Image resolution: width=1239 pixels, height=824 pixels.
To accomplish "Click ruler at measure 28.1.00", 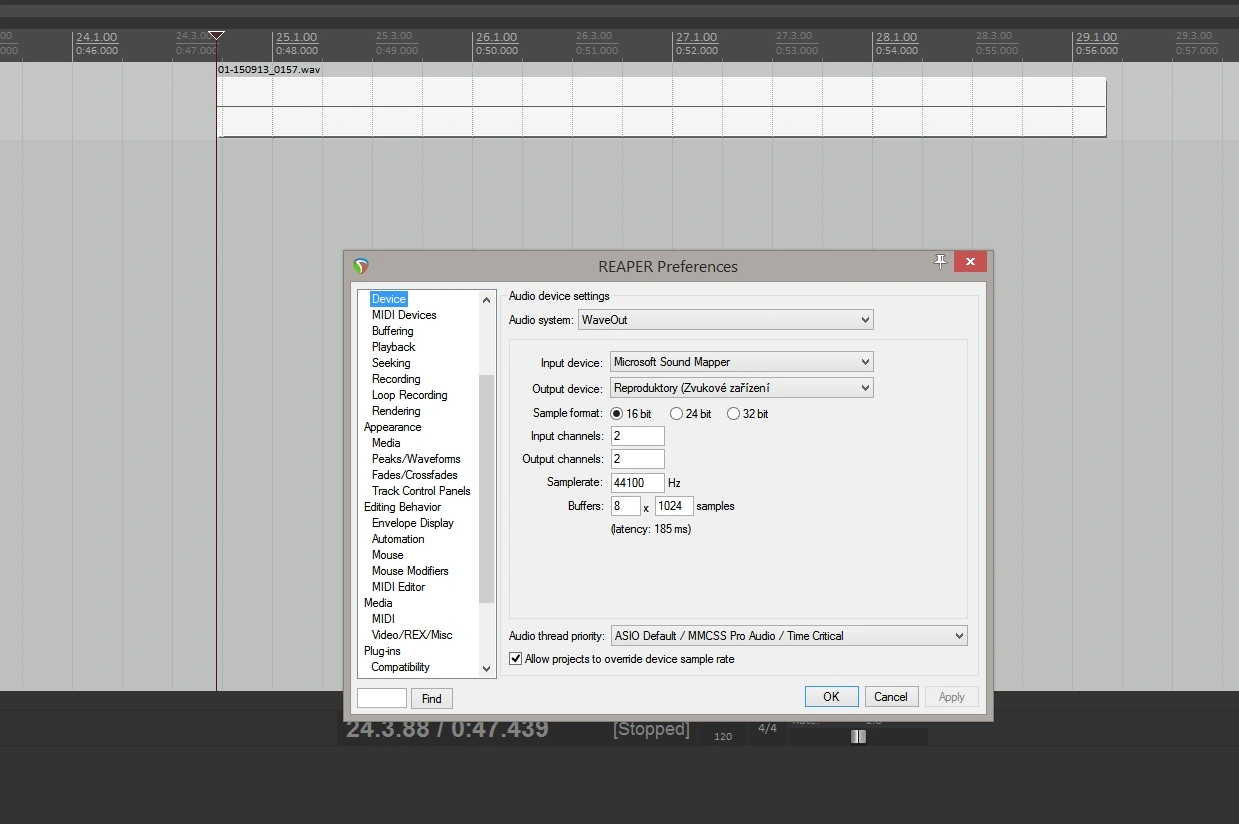I will point(896,38).
